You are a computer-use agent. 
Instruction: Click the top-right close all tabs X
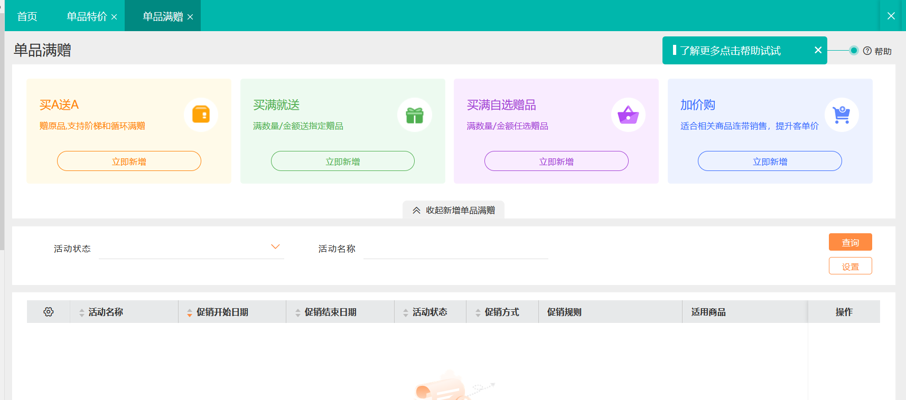coord(891,16)
